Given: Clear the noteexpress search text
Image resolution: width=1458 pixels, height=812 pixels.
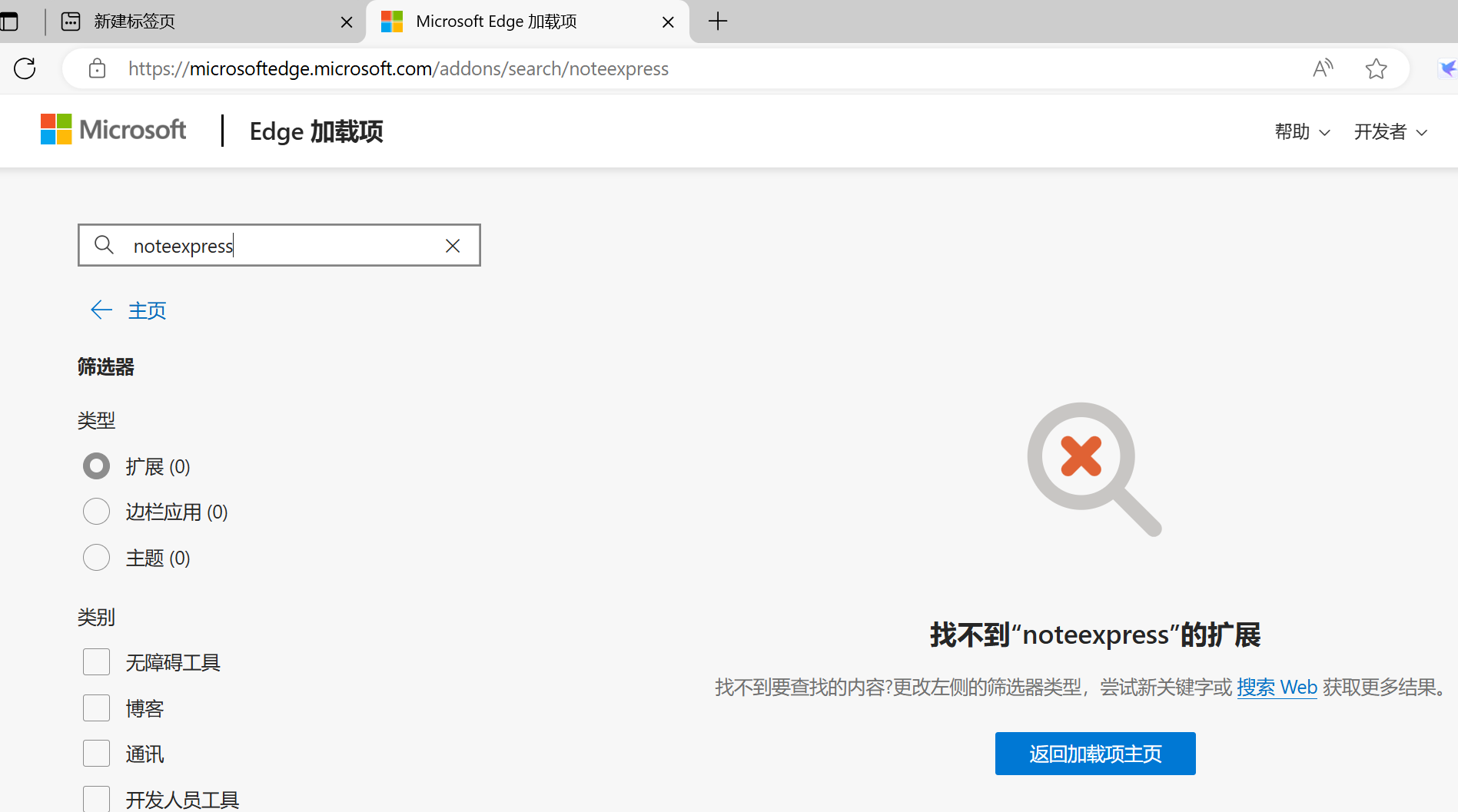Looking at the screenshot, I should click(x=453, y=246).
